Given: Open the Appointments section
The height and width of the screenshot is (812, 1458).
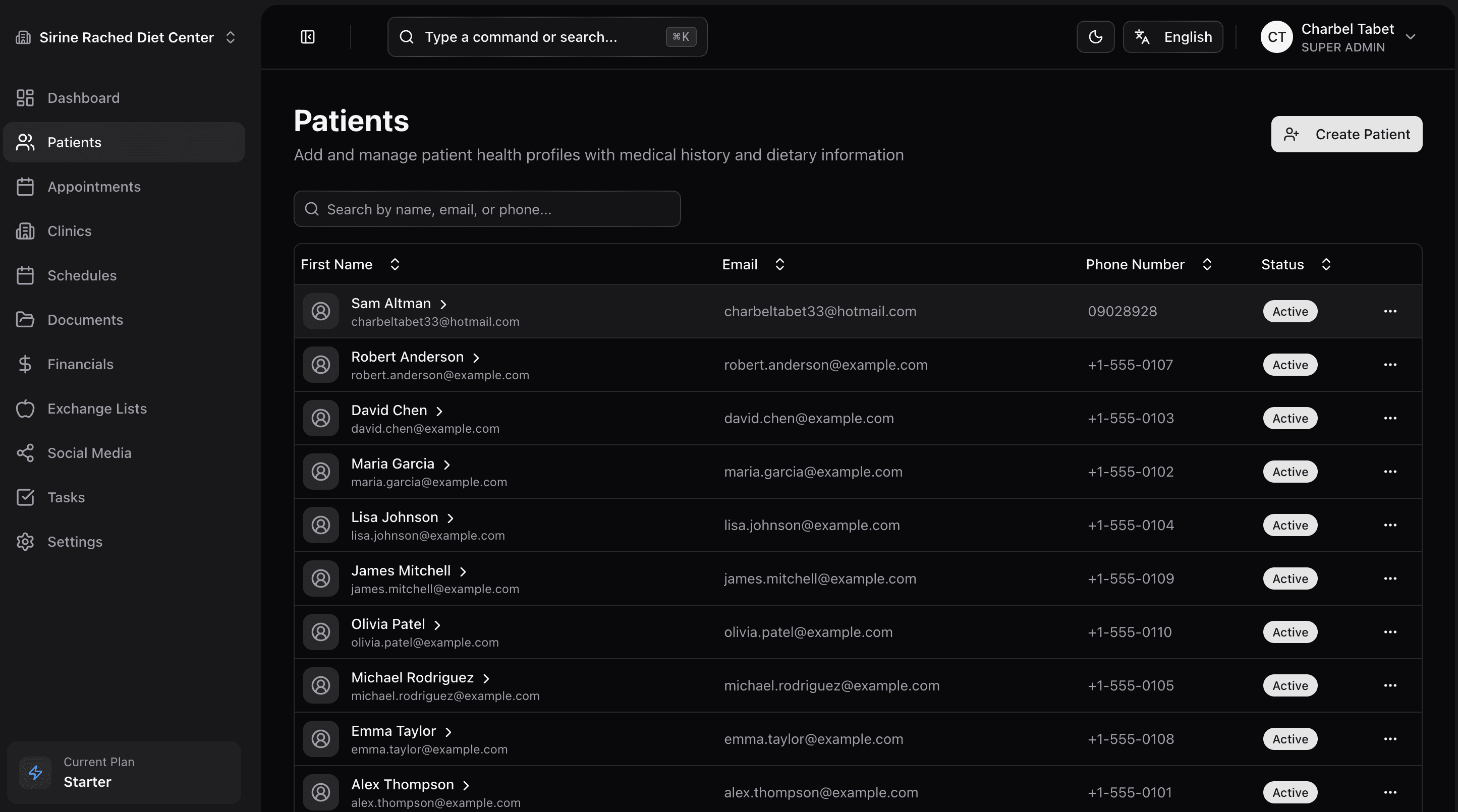Looking at the screenshot, I should pos(93,187).
